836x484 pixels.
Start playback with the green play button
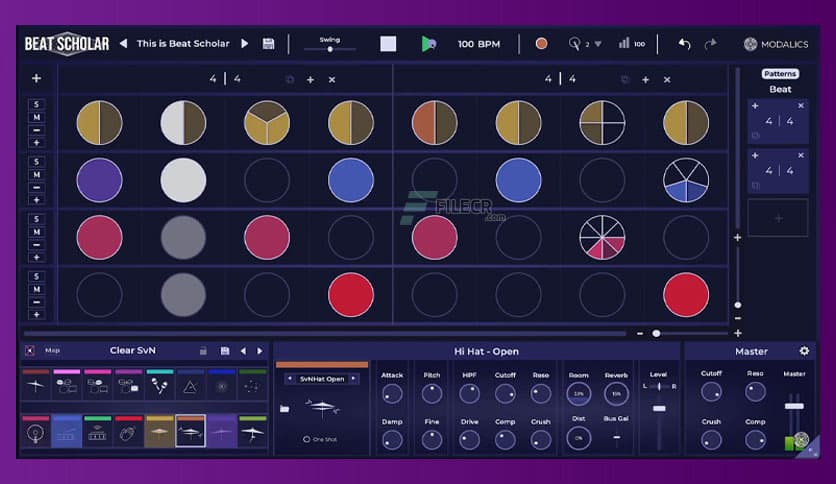429,44
